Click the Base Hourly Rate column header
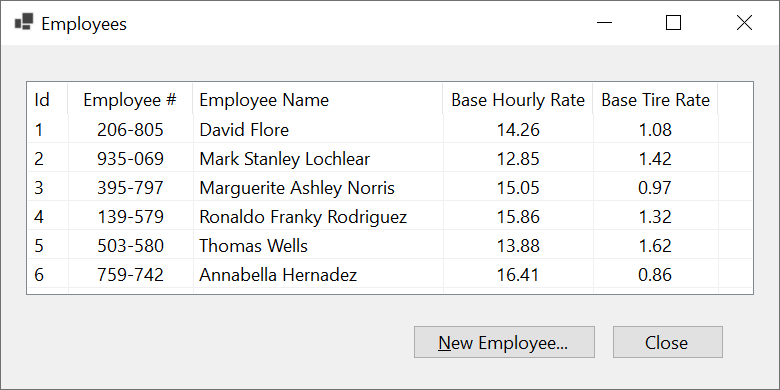Viewport: 780px width, 390px height. [x=518, y=100]
